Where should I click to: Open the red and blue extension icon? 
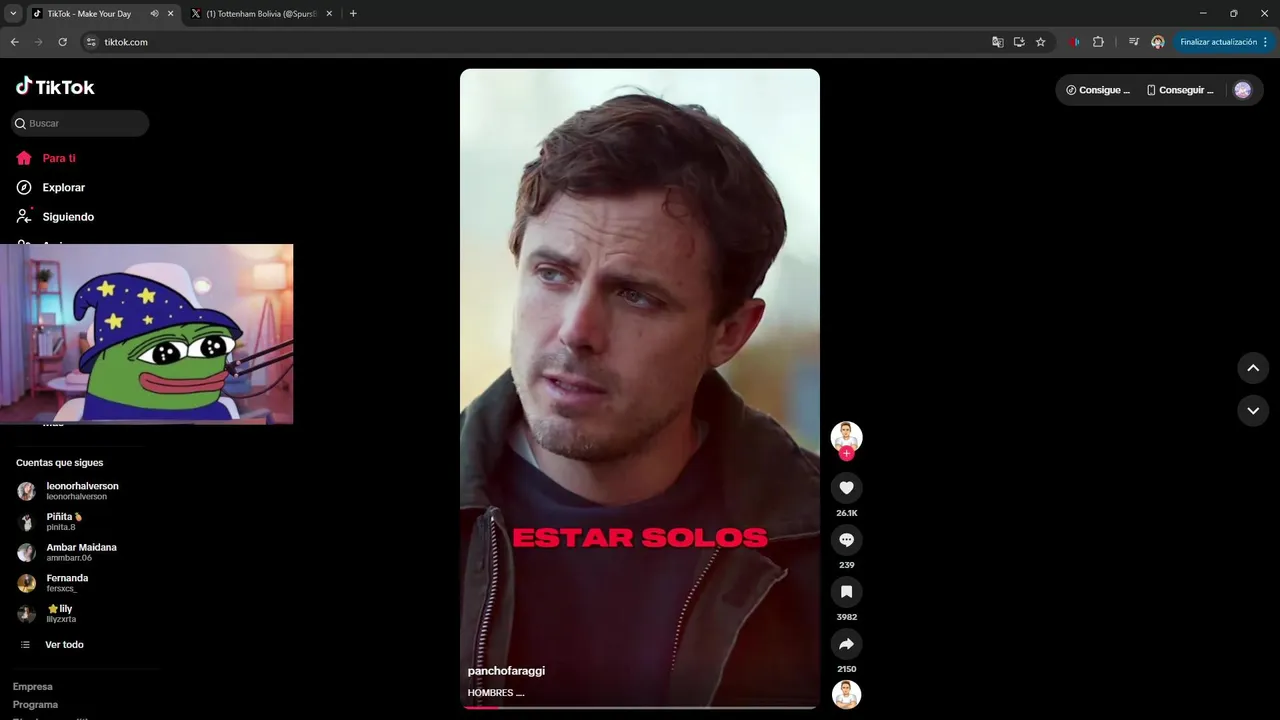pyautogui.click(x=1074, y=42)
